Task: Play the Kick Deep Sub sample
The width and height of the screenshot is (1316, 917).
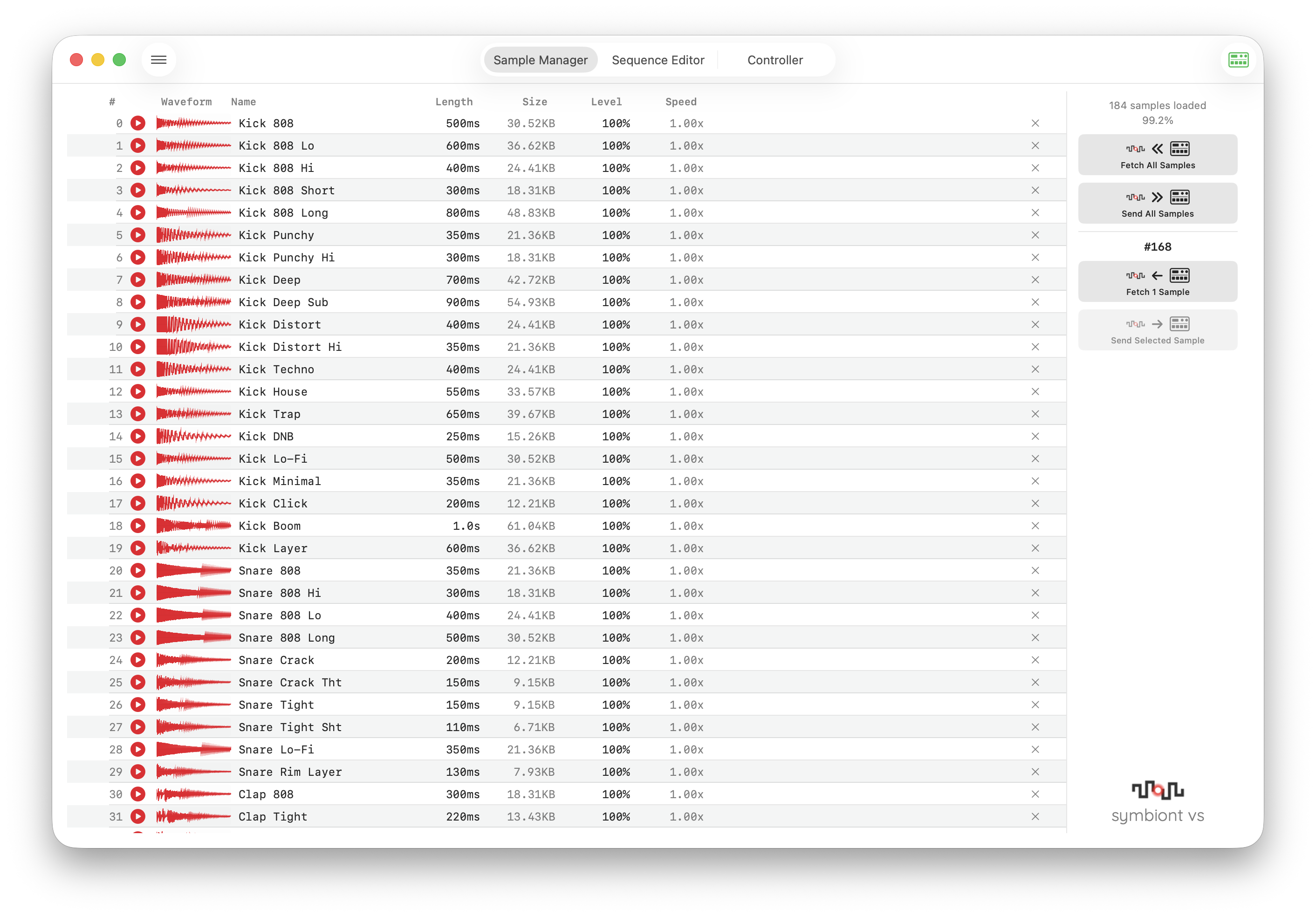Action: (x=138, y=302)
